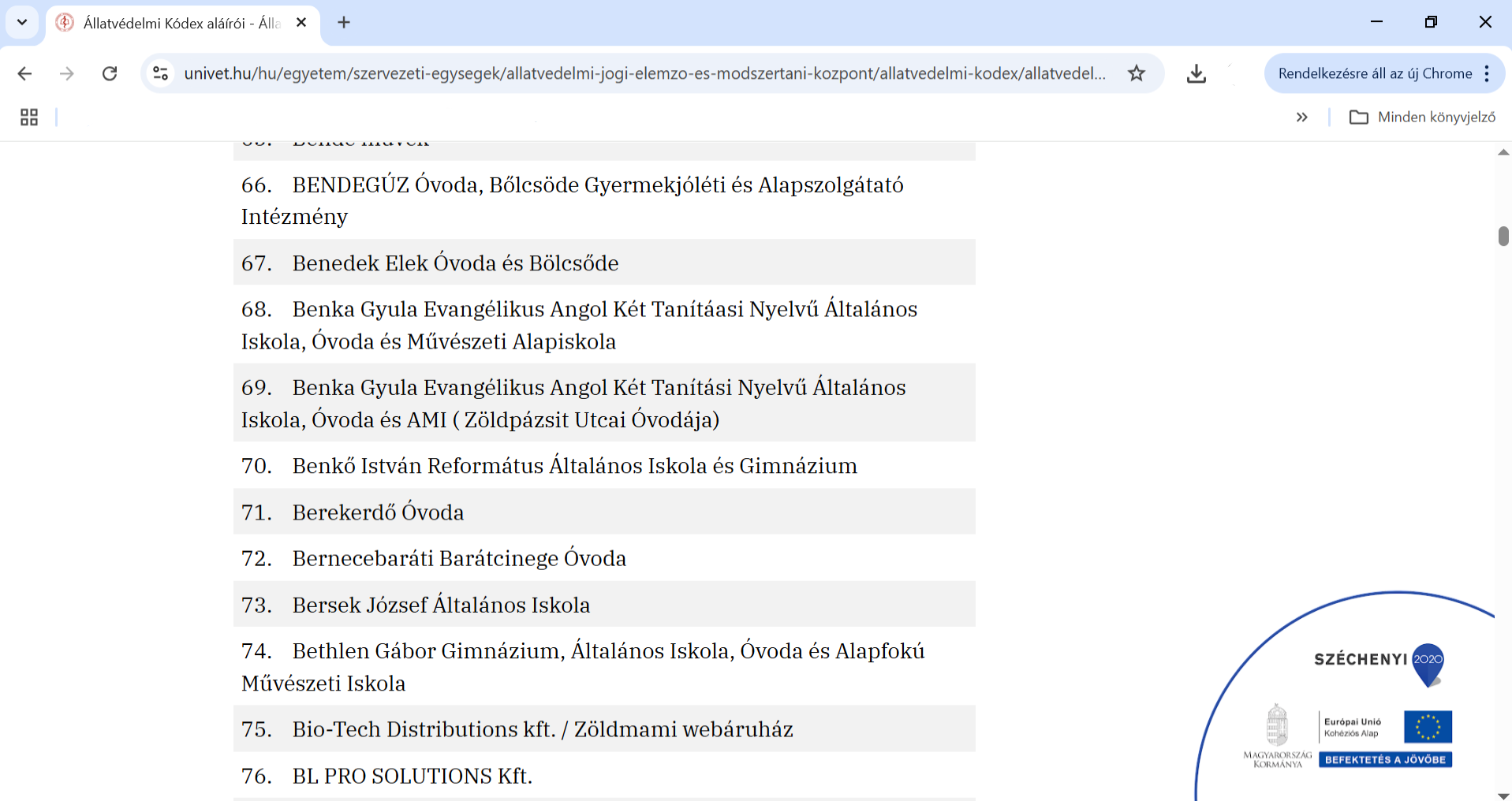Image resolution: width=1512 pixels, height=801 pixels.
Task: Select row 68 Benka Gyula Művészeti Alapiskola entry
Action: 604,325
